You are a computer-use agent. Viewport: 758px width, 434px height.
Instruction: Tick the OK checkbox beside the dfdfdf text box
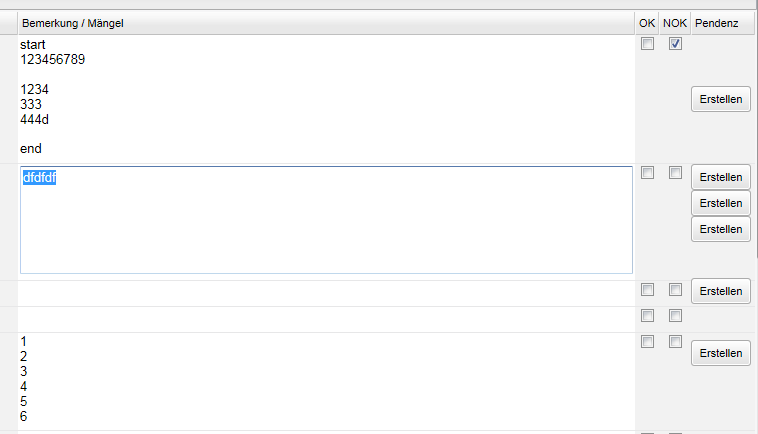click(x=647, y=173)
